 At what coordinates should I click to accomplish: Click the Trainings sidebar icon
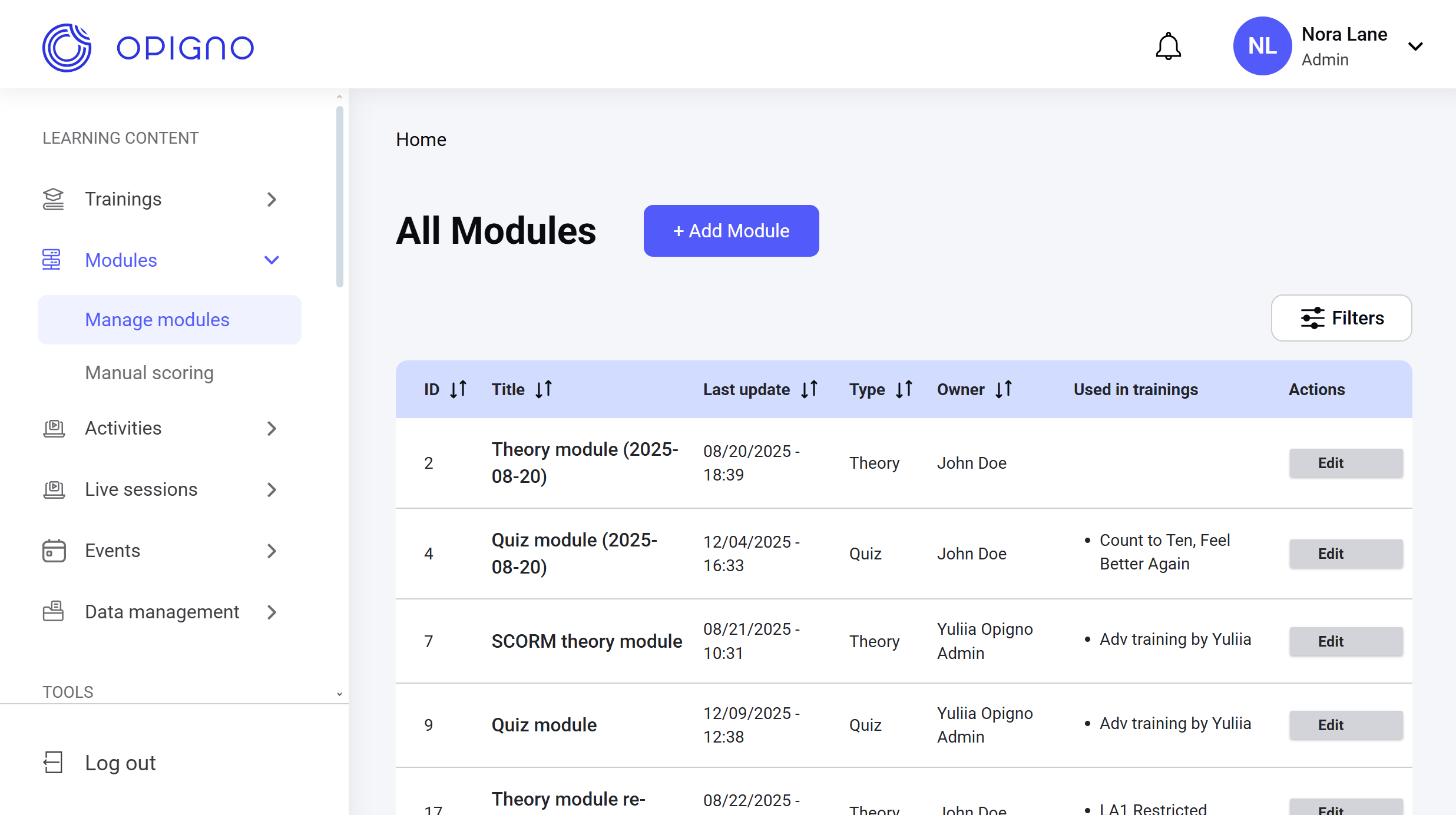(x=53, y=199)
